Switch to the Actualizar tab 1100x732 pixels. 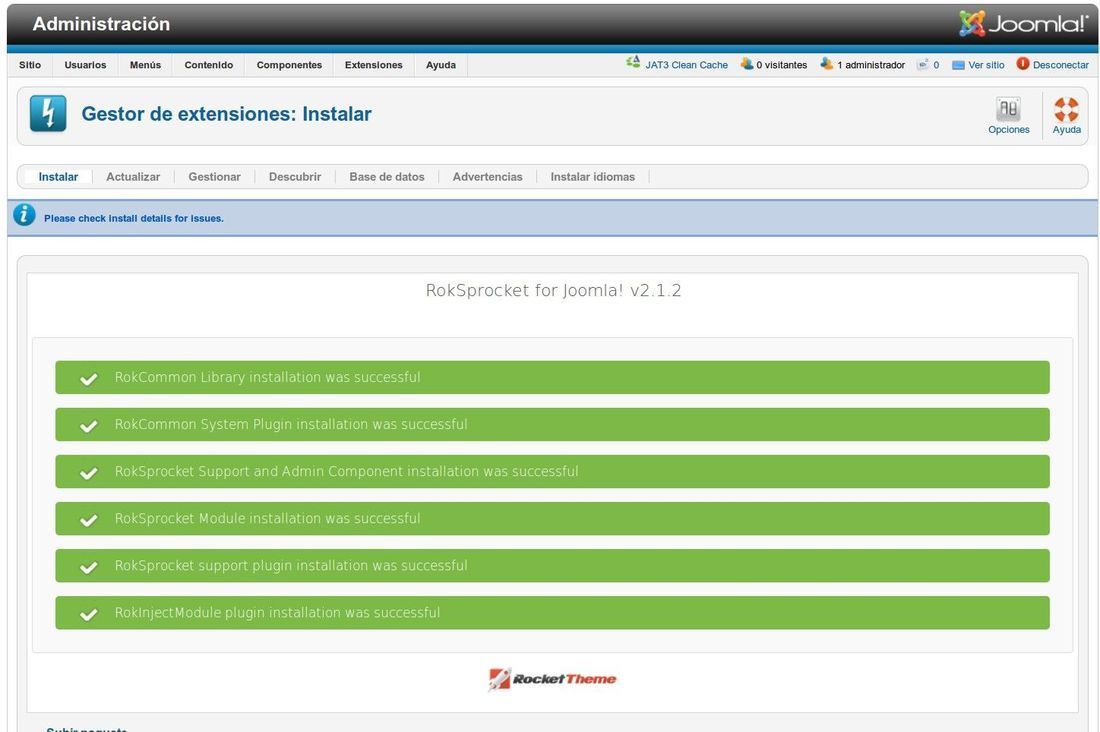point(133,177)
